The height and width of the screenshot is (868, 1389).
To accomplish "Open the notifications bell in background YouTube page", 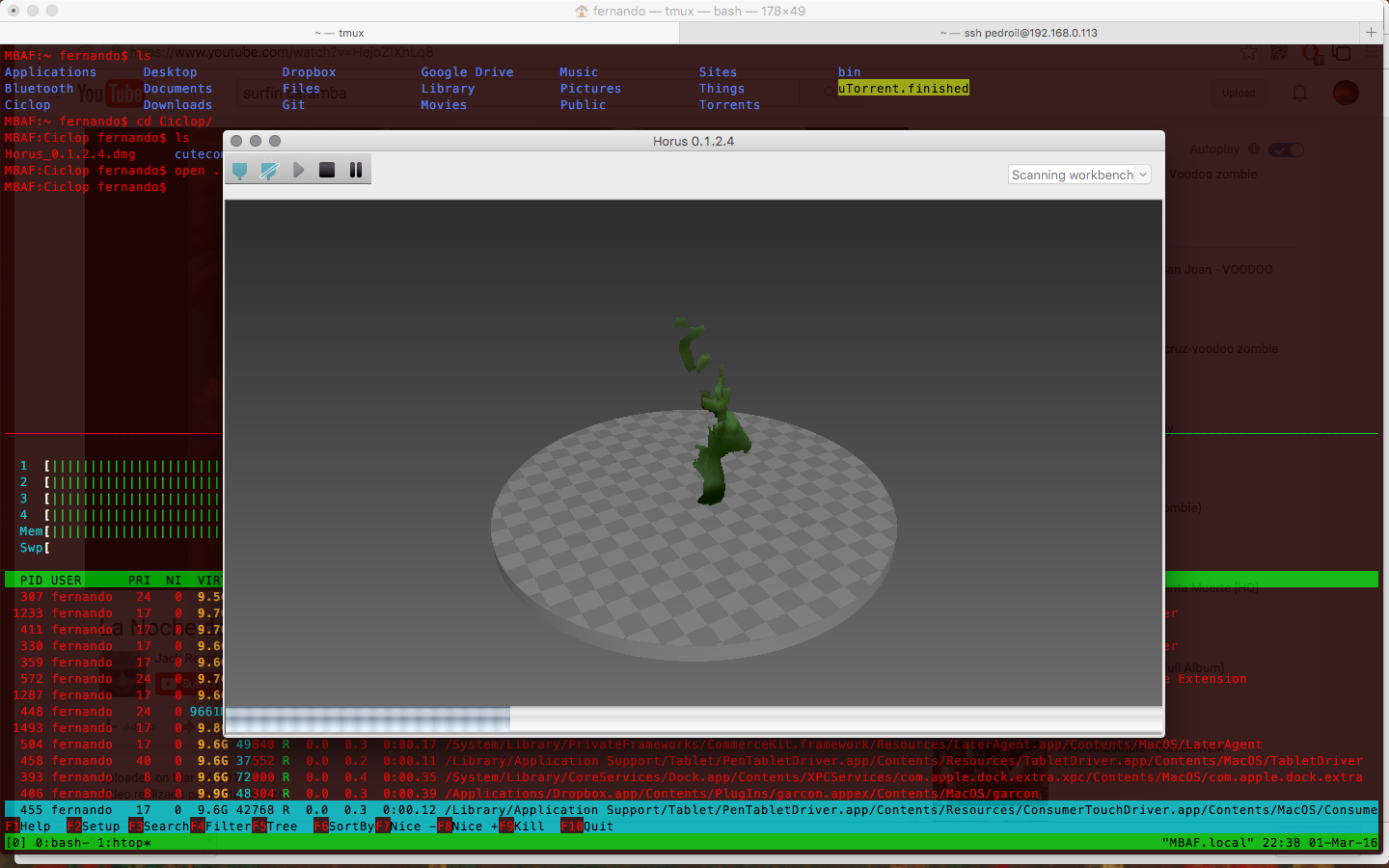I will (x=1299, y=93).
